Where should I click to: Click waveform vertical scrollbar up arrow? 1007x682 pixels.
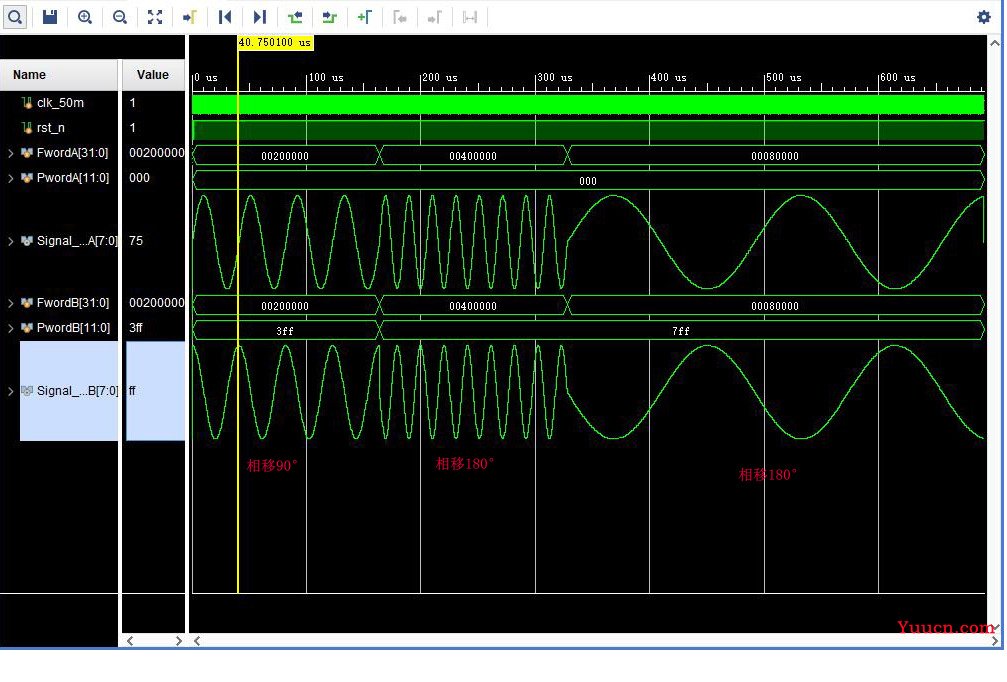tap(995, 43)
